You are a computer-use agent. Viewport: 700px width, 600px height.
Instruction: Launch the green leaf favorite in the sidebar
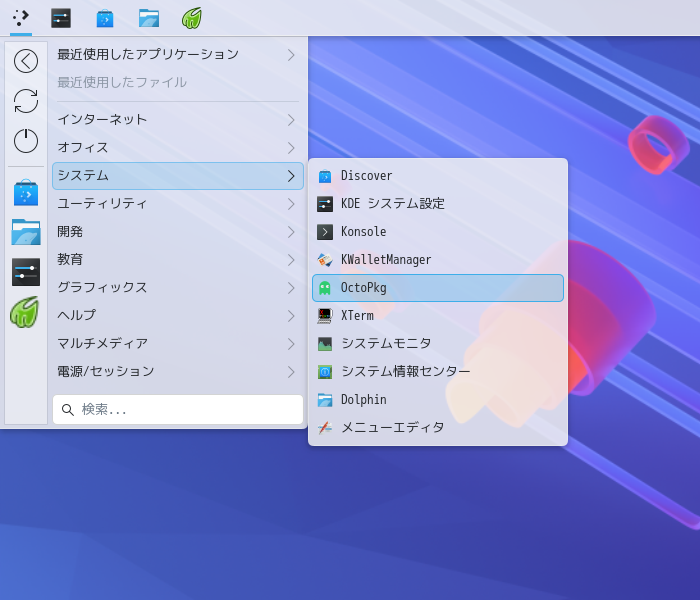[x=25, y=312]
